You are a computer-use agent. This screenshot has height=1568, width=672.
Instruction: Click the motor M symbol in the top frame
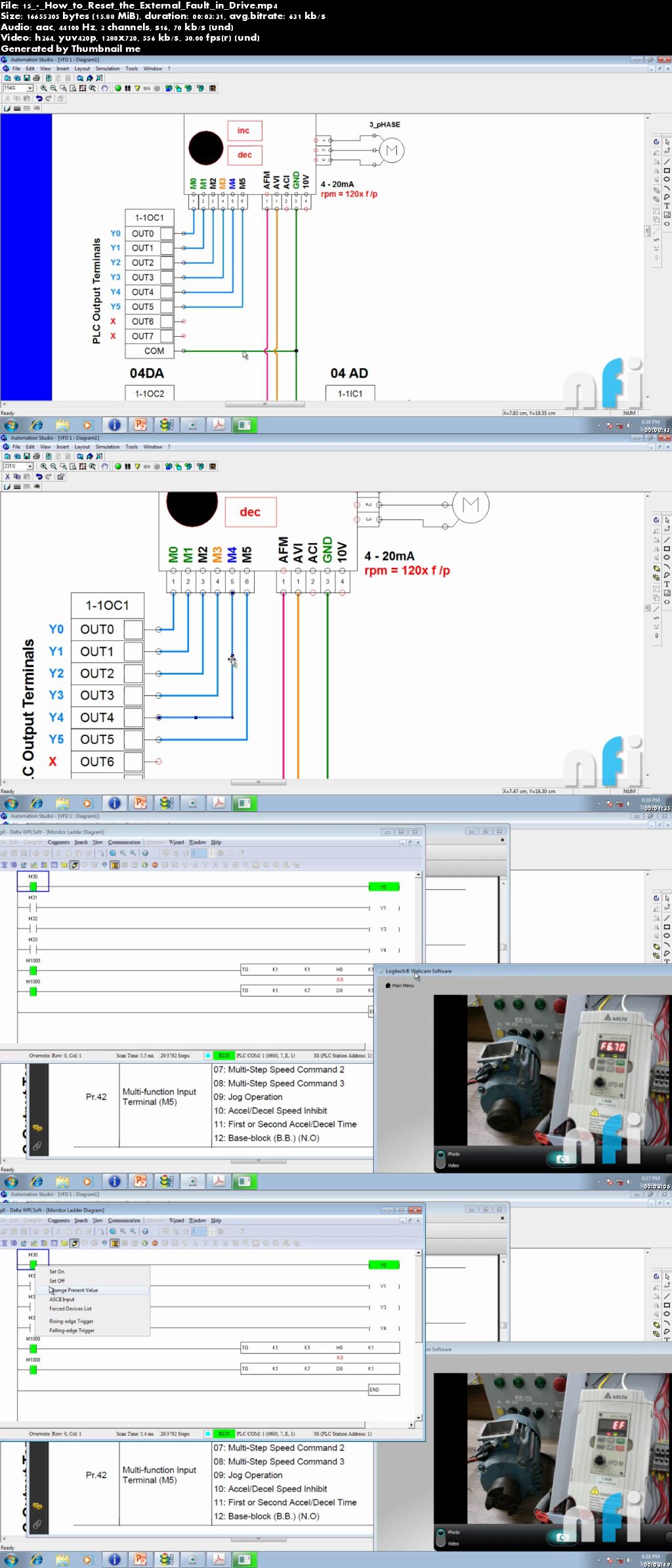pyautogui.click(x=392, y=150)
